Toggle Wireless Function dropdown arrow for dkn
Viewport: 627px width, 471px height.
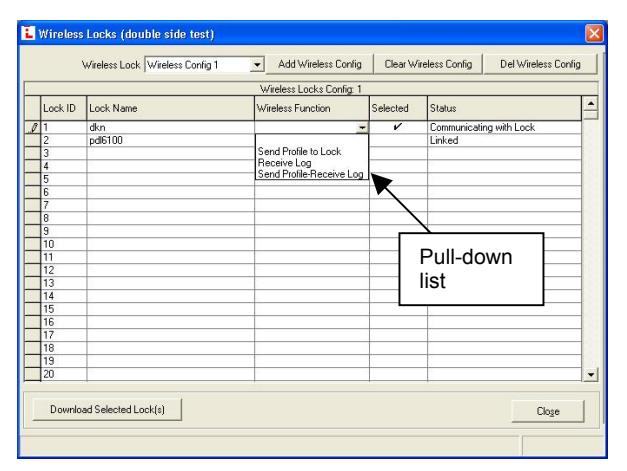click(362, 128)
